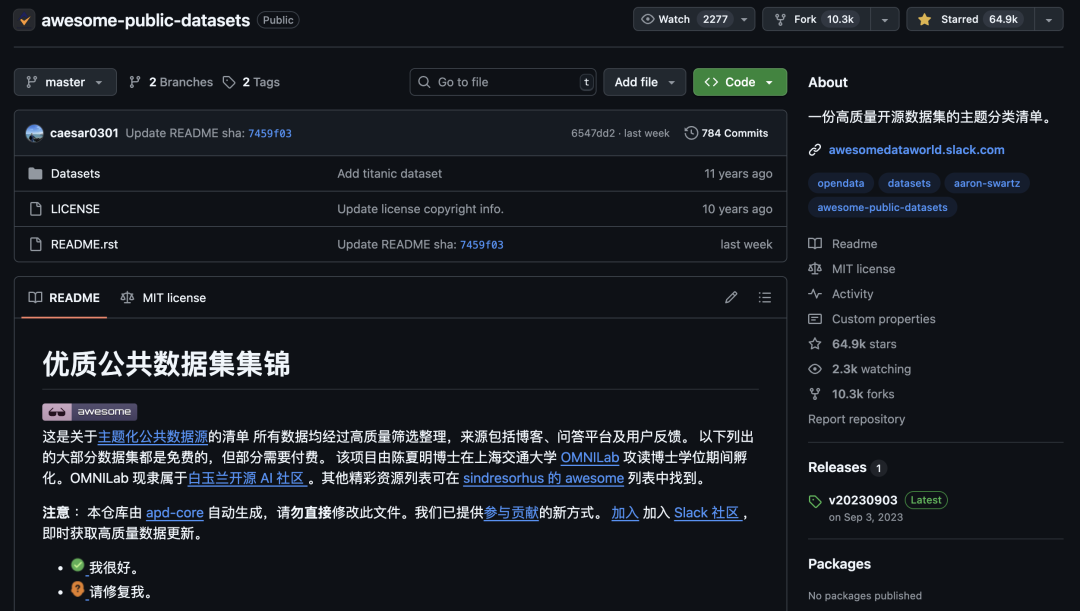Open the Releases section heading

coord(837,467)
